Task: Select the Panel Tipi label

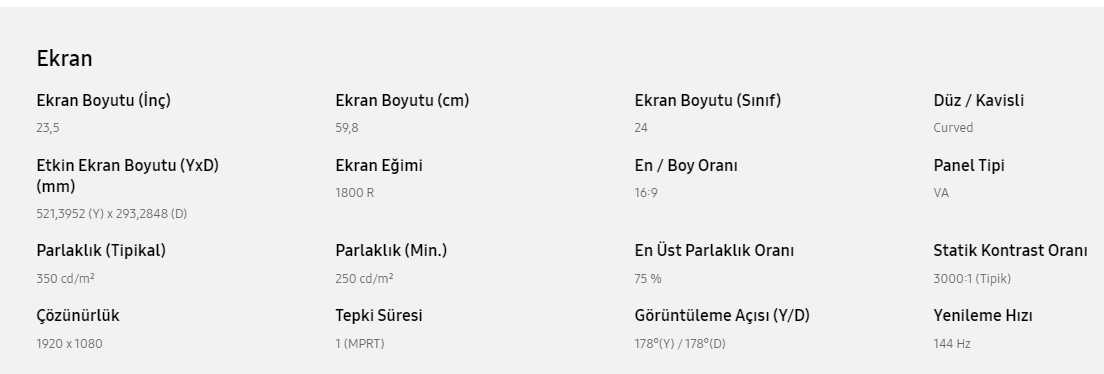Action: (x=969, y=166)
